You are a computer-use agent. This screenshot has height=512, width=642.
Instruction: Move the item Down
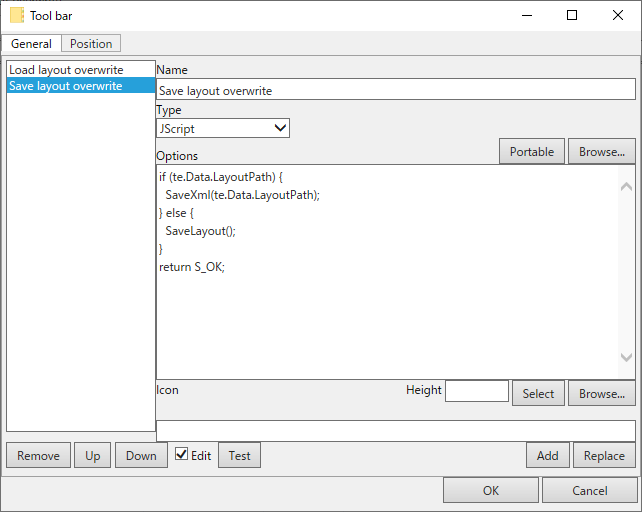tap(141, 455)
